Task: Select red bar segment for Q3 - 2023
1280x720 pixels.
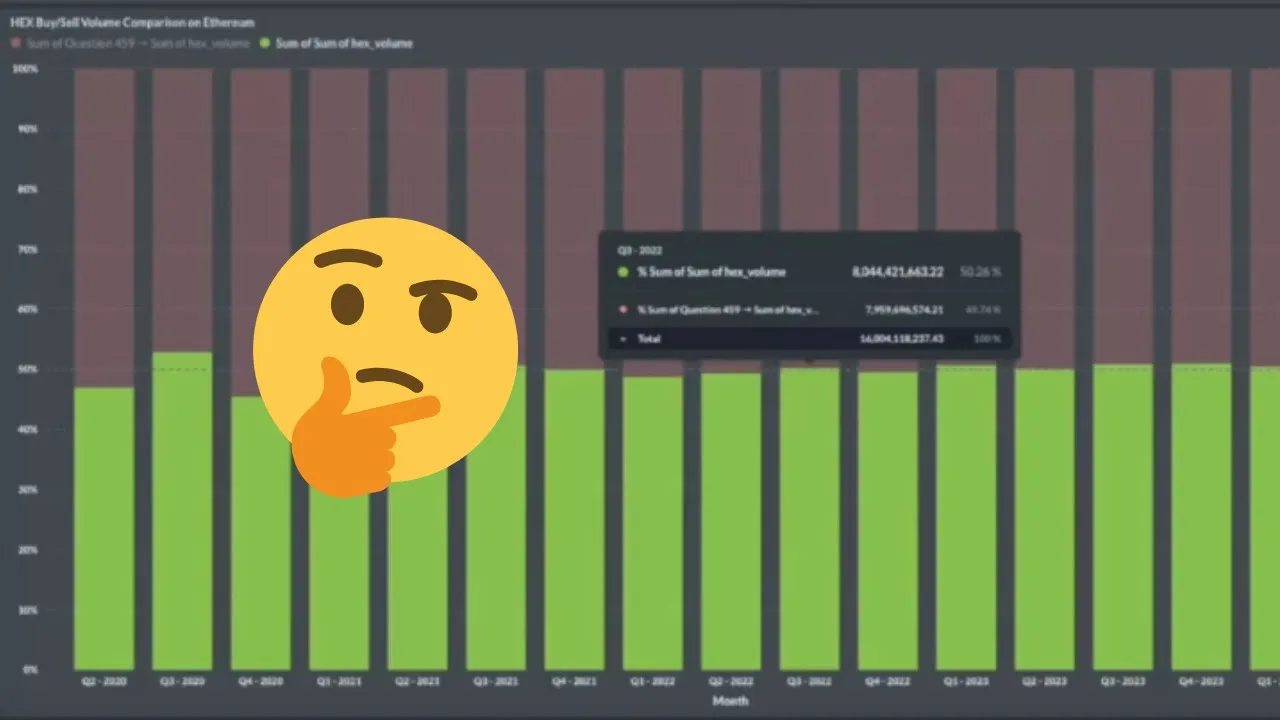Action: [x=1123, y=217]
